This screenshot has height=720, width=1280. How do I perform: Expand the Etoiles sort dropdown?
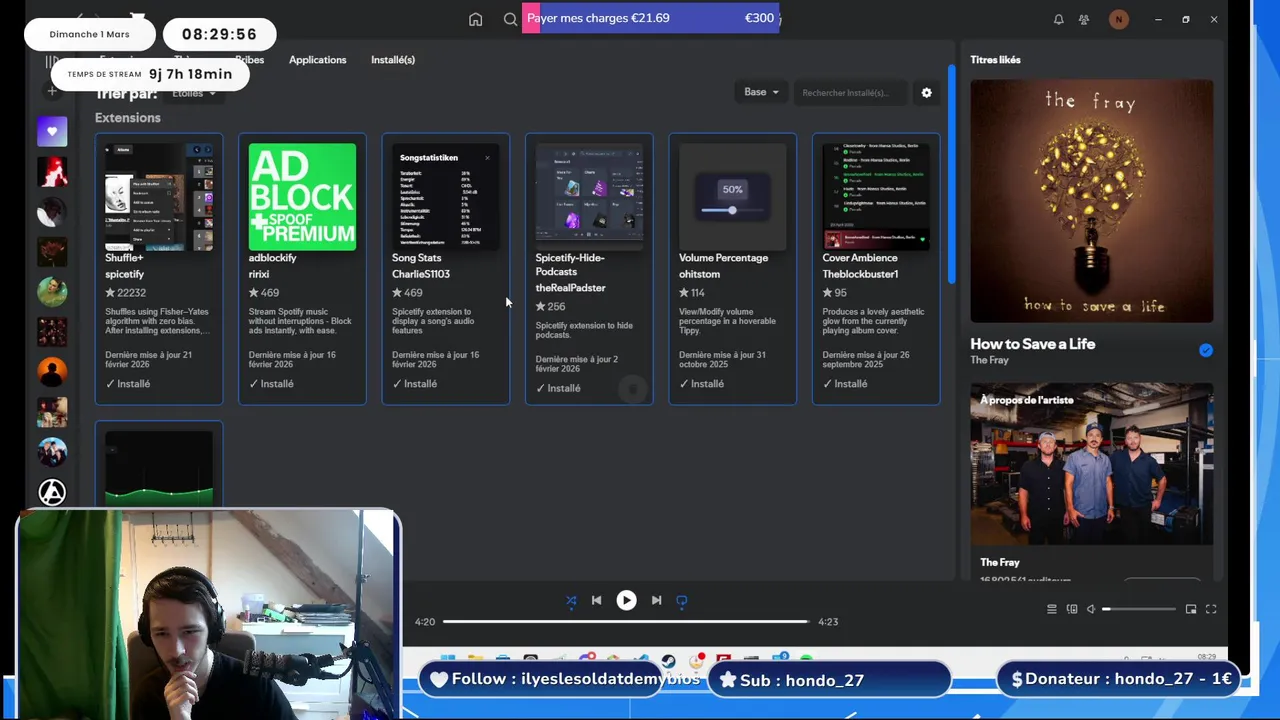[x=193, y=93]
